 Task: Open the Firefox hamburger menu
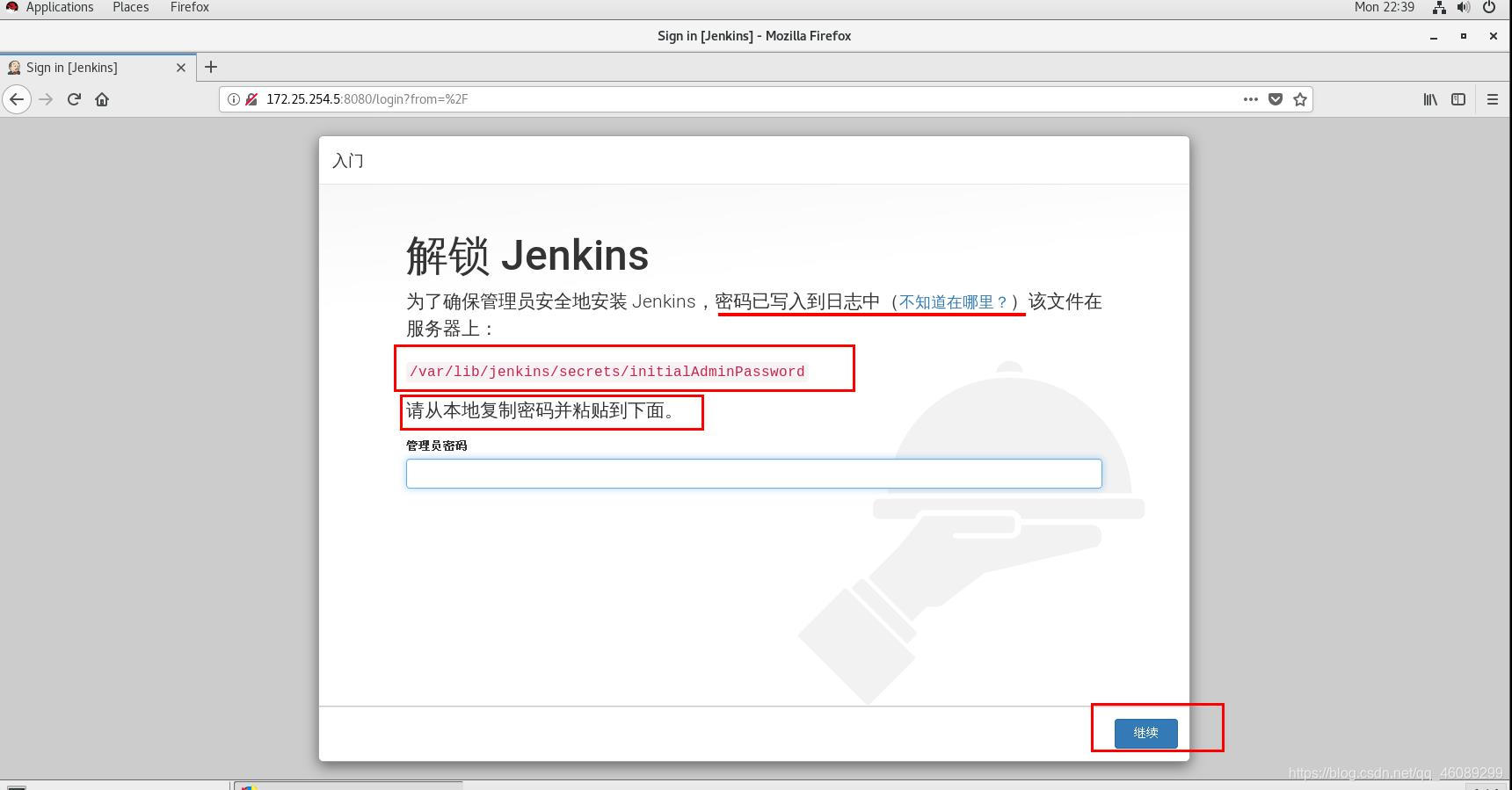tap(1492, 99)
